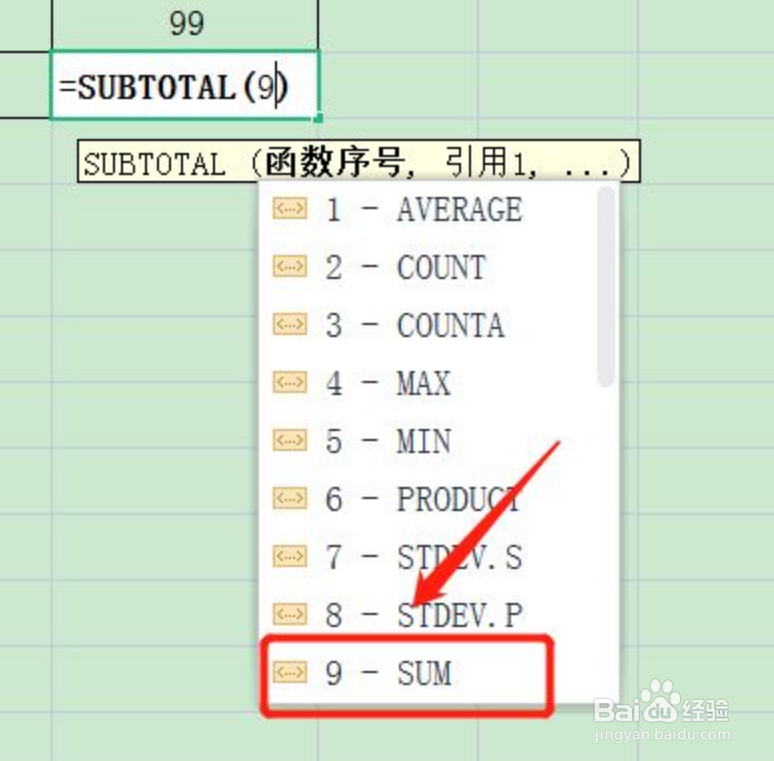The image size is (774, 761).
Task: Click the autocomplete list vertical scrollbar
Action: [605, 290]
